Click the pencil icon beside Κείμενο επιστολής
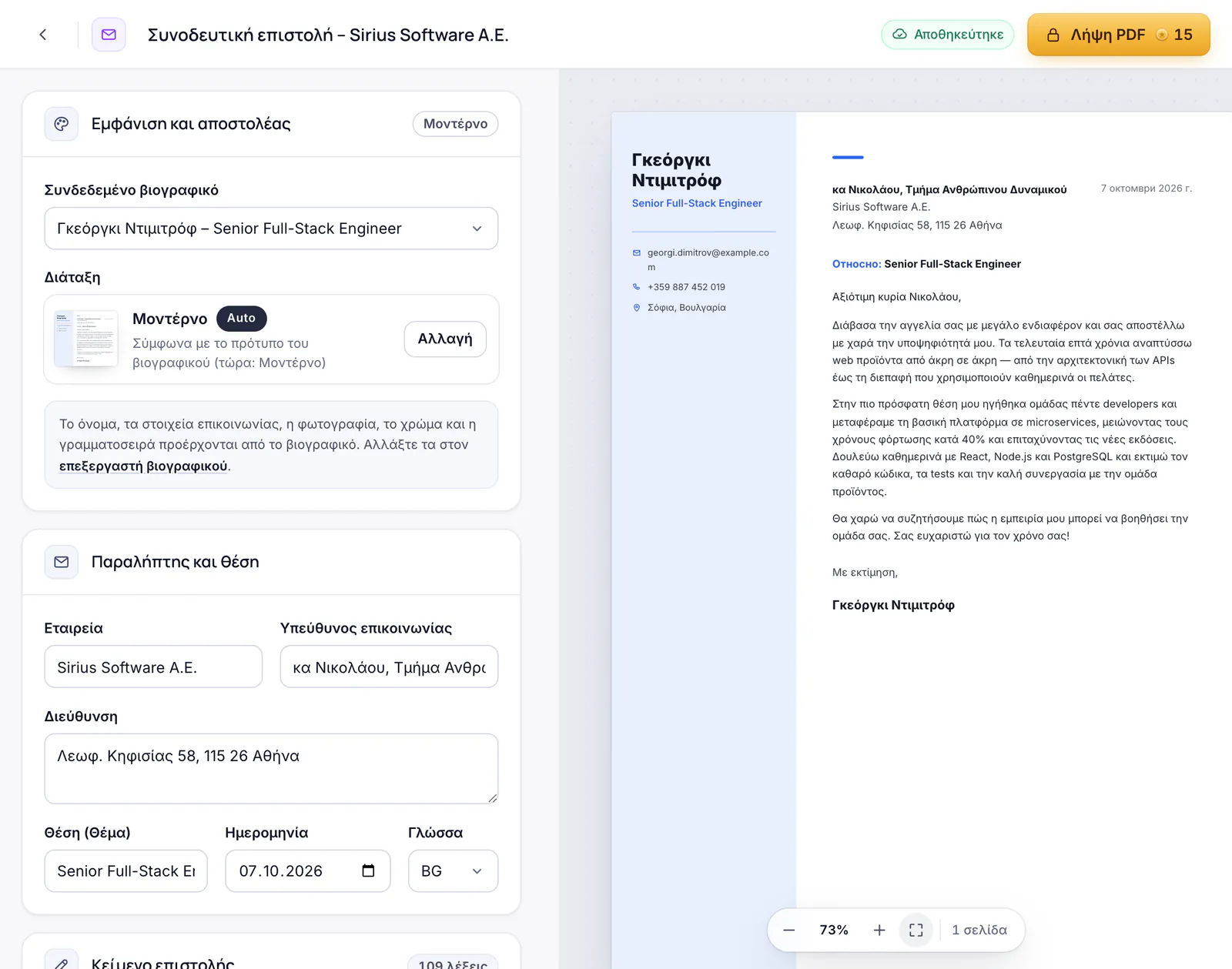The height and width of the screenshot is (969, 1232). (x=62, y=964)
